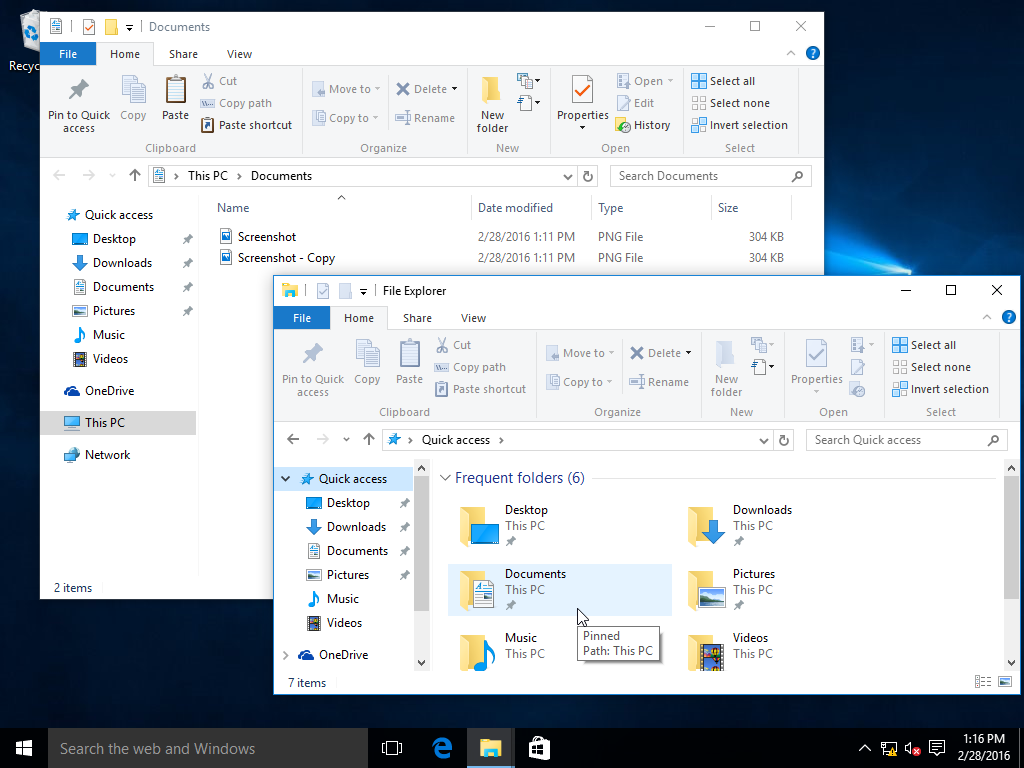The image size is (1024, 768).
Task: Go back in the File Explorer window
Action: [x=293, y=440]
